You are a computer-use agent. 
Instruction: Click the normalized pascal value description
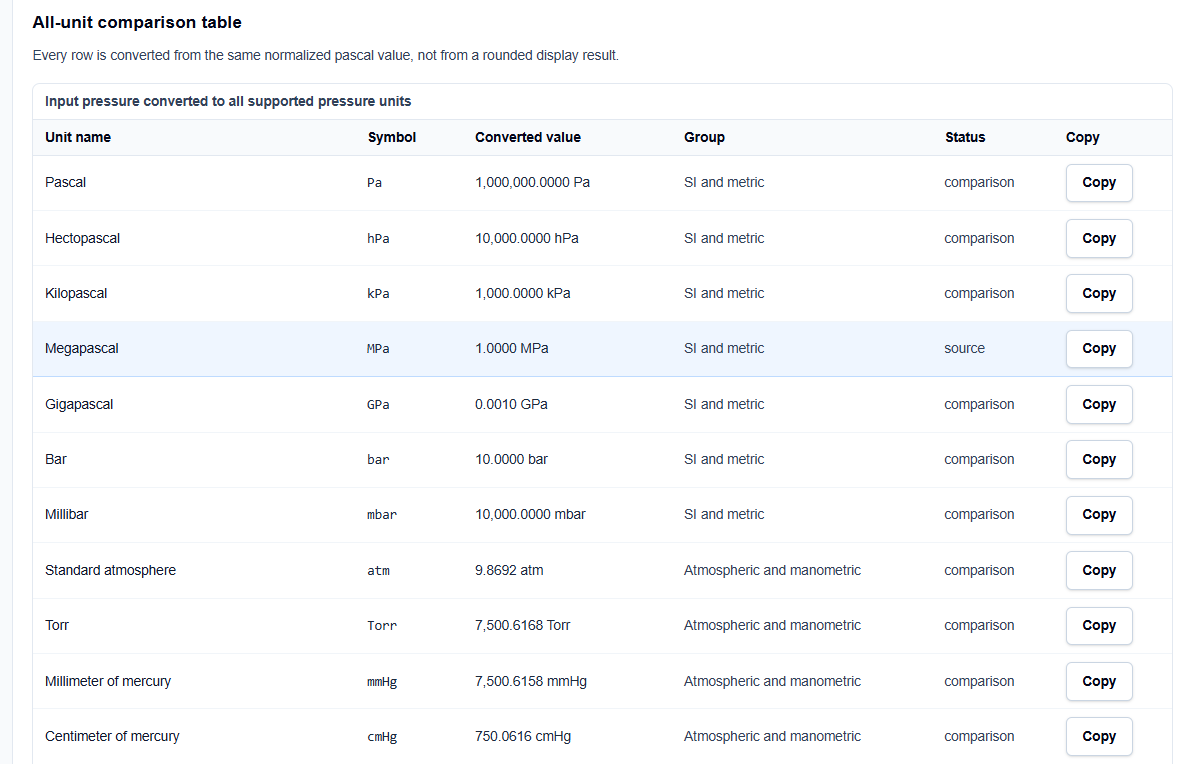325,55
